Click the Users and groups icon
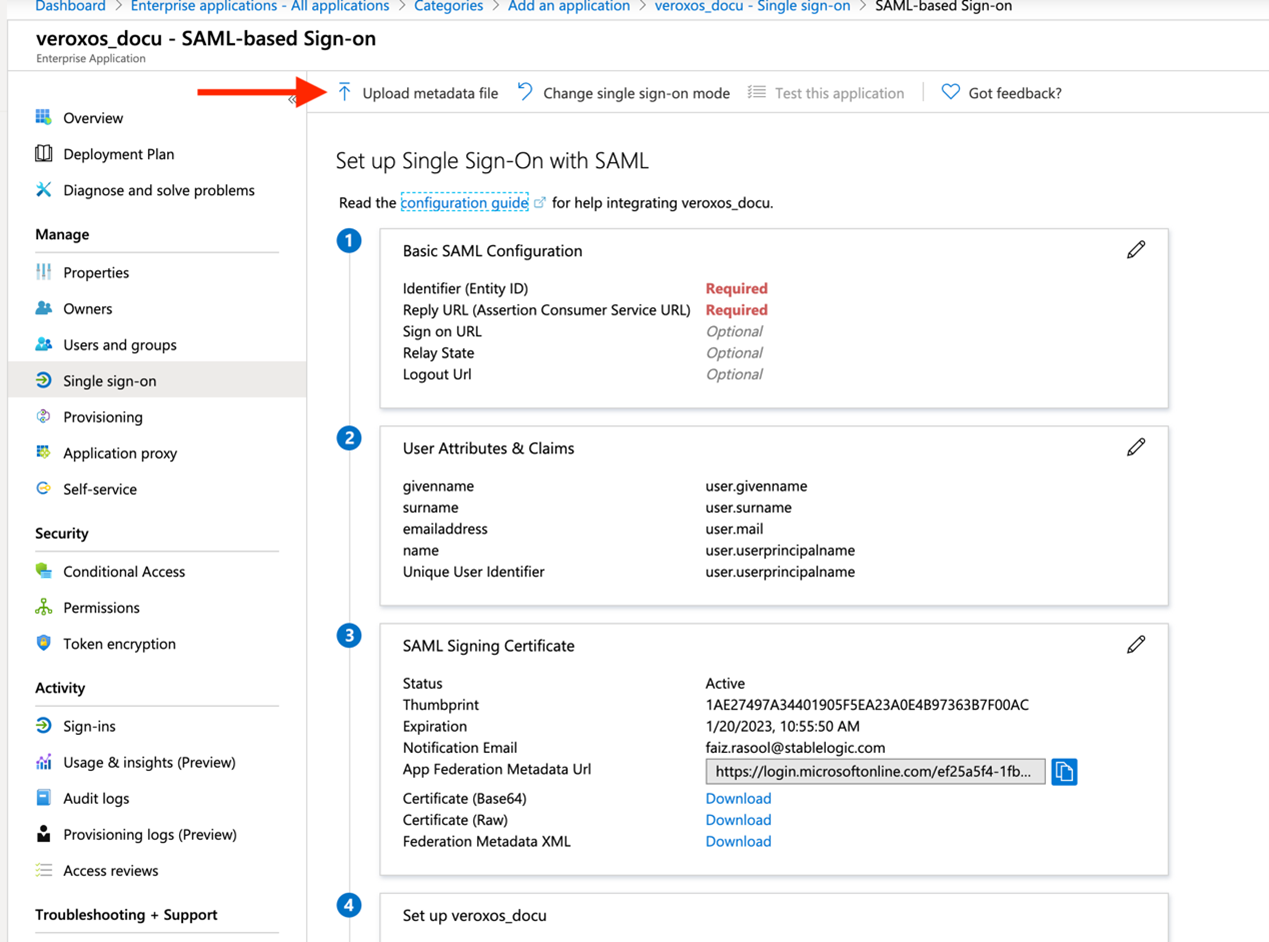 pos(43,344)
